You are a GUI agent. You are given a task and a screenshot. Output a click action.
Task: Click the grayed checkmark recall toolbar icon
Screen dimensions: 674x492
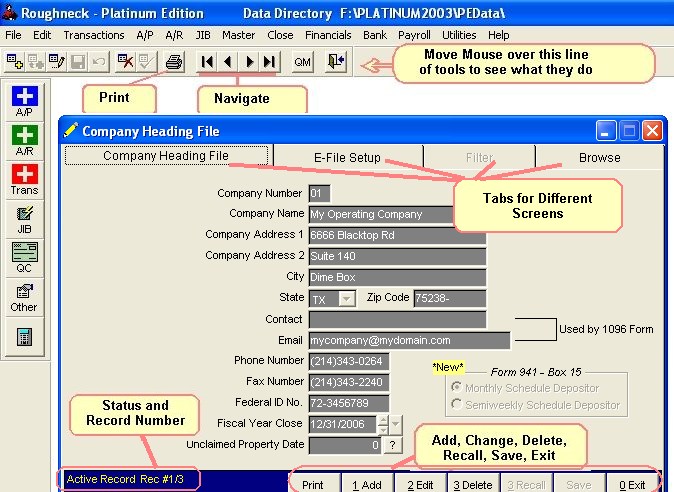click(147, 62)
